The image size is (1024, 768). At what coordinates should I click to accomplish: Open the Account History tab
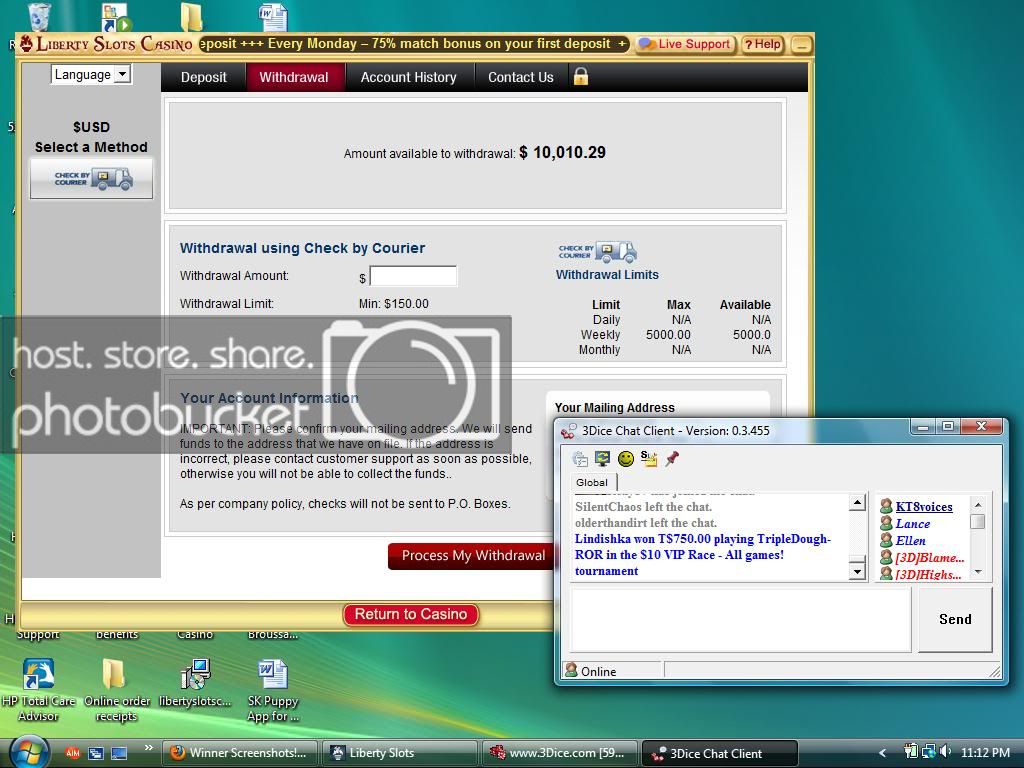[x=408, y=77]
